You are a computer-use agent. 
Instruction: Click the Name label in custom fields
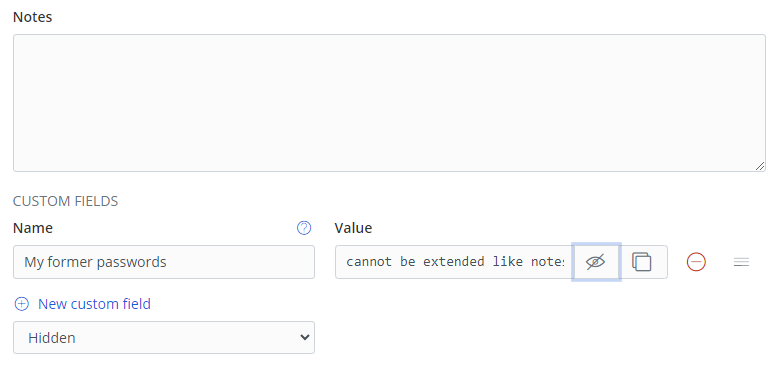point(33,228)
